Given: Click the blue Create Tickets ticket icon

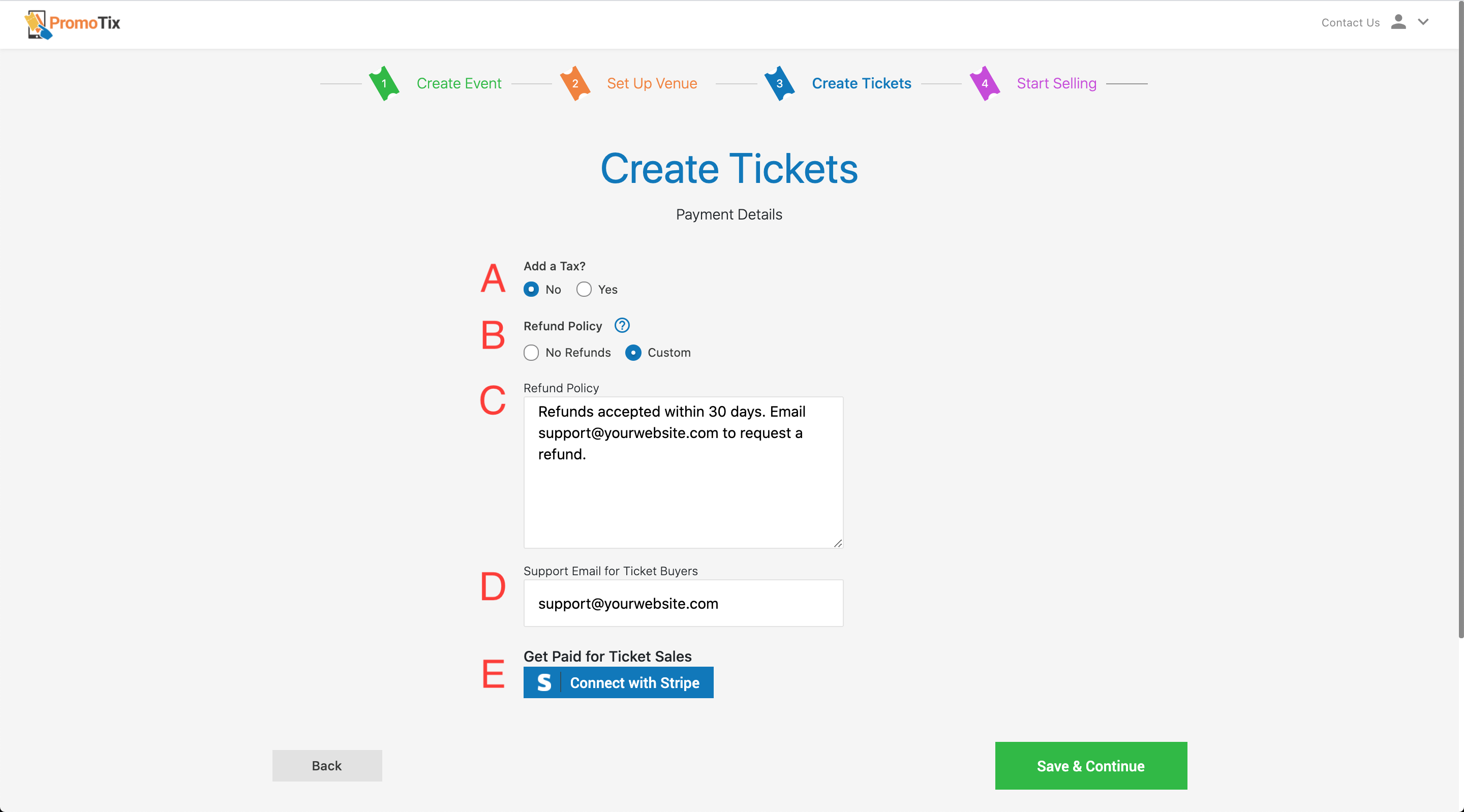Looking at the screenshot, I should [779, 83].
